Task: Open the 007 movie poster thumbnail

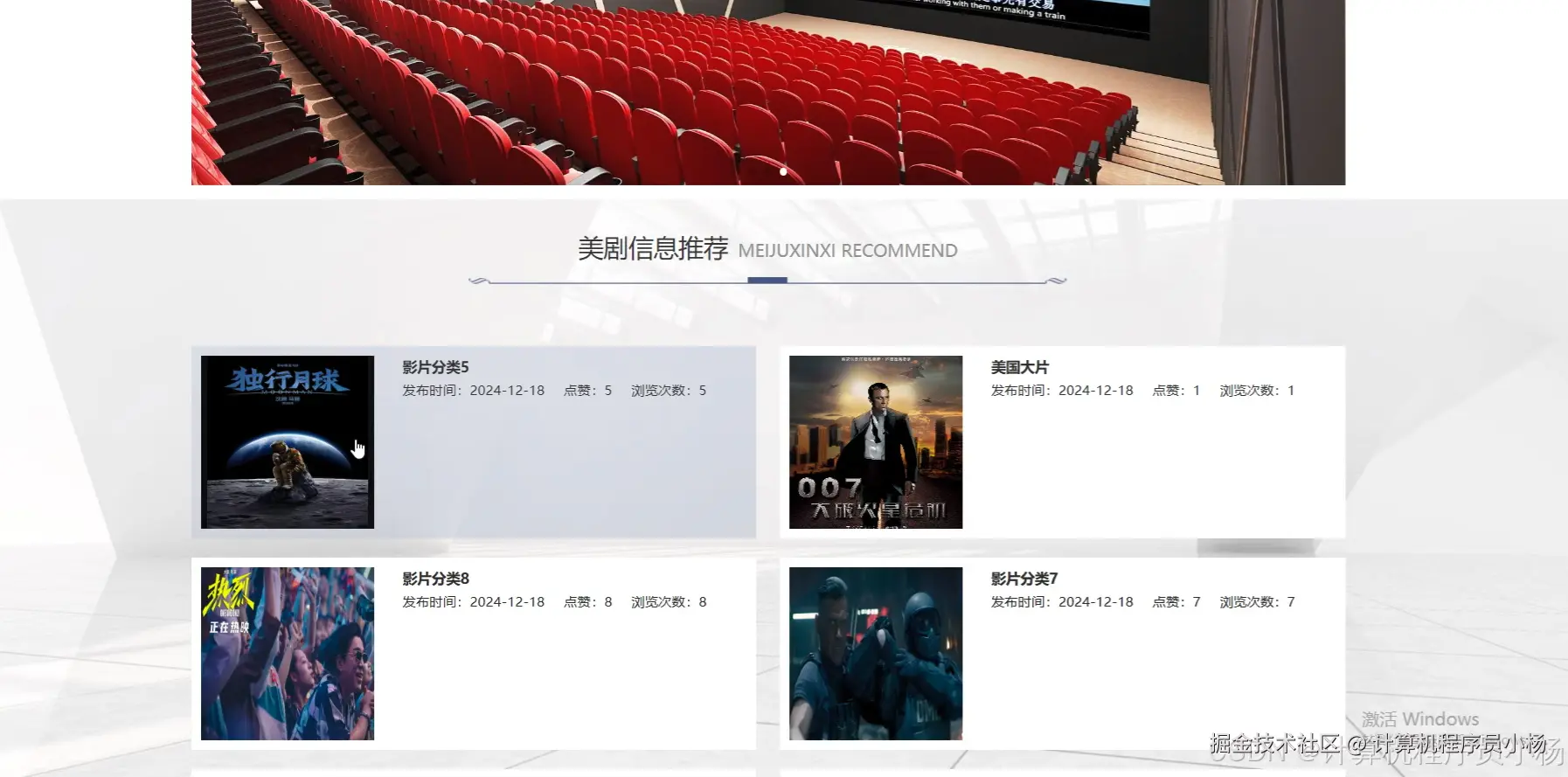Action: (876, 442)
